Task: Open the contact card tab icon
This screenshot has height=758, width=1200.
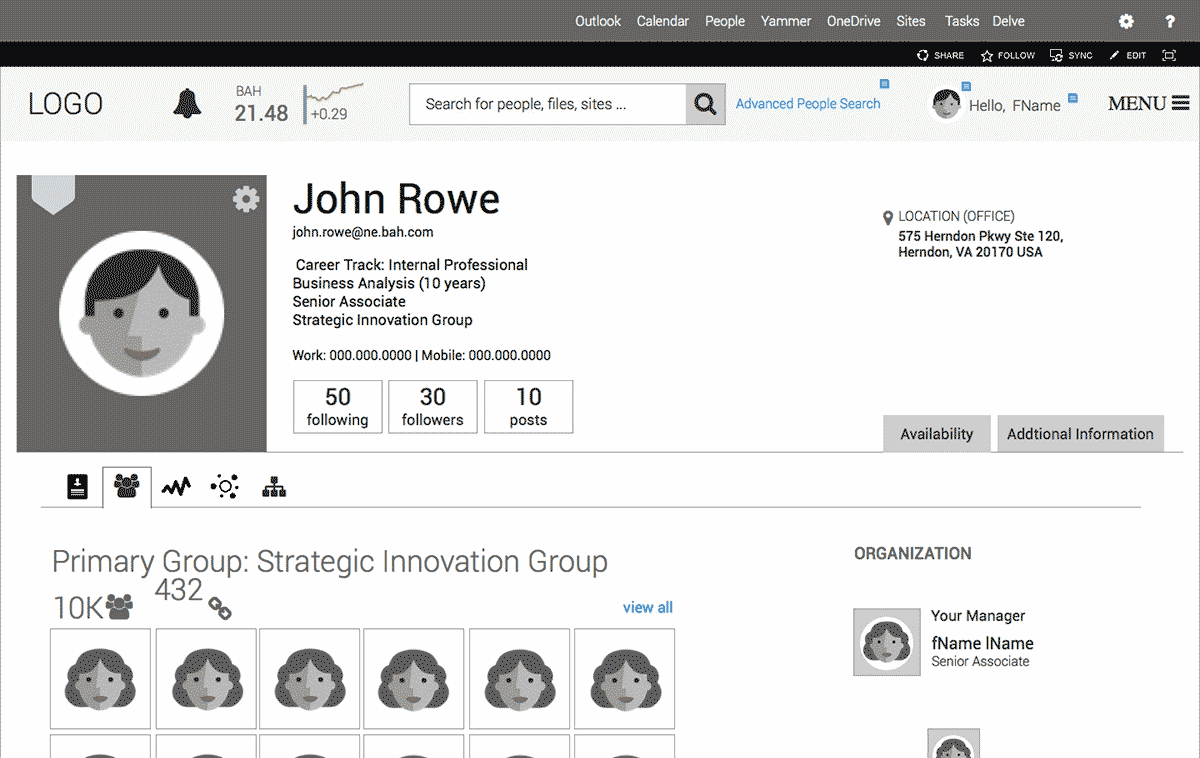Action: point(77,487)
